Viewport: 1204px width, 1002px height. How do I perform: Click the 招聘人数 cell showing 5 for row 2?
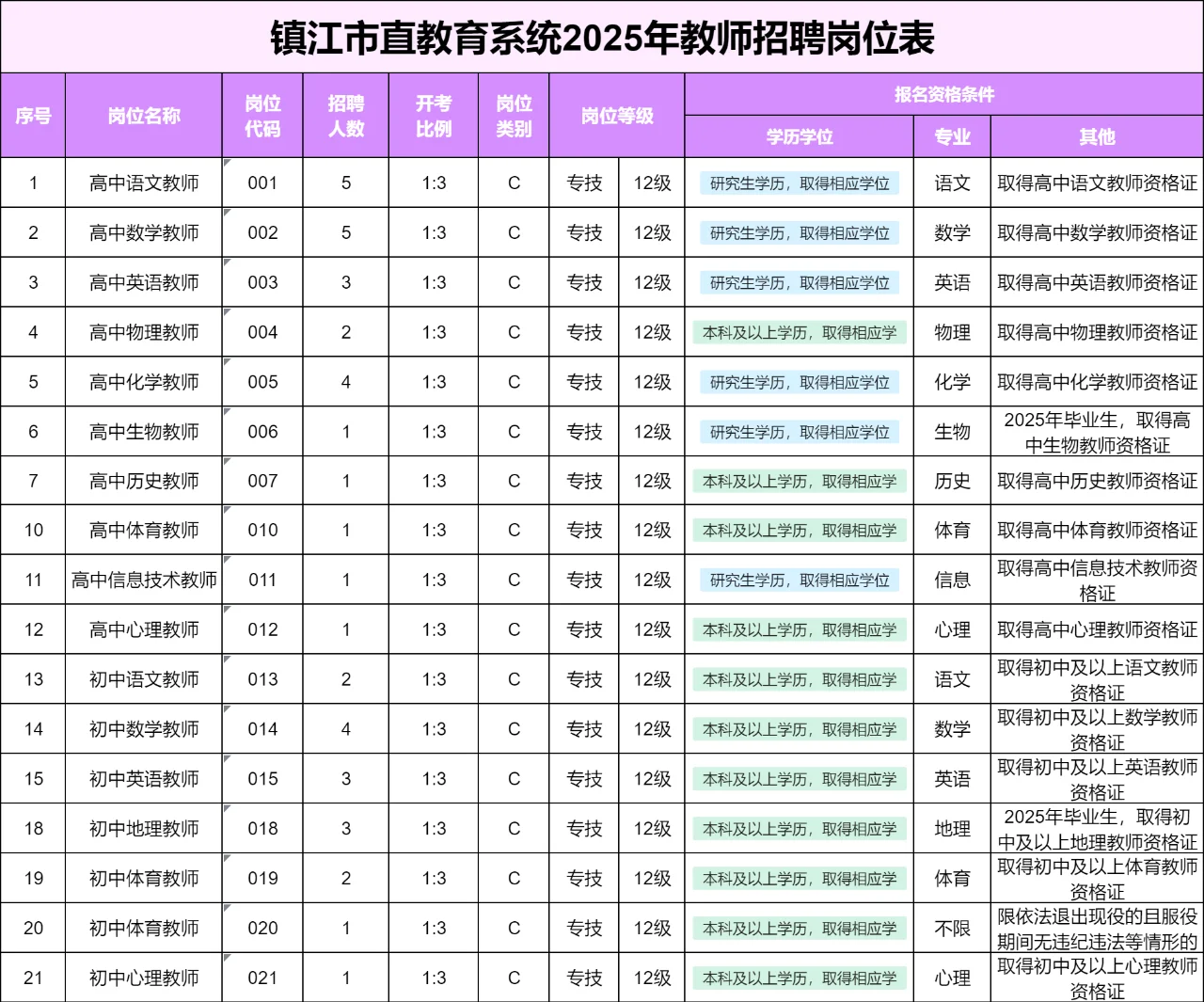coord(345,232)
